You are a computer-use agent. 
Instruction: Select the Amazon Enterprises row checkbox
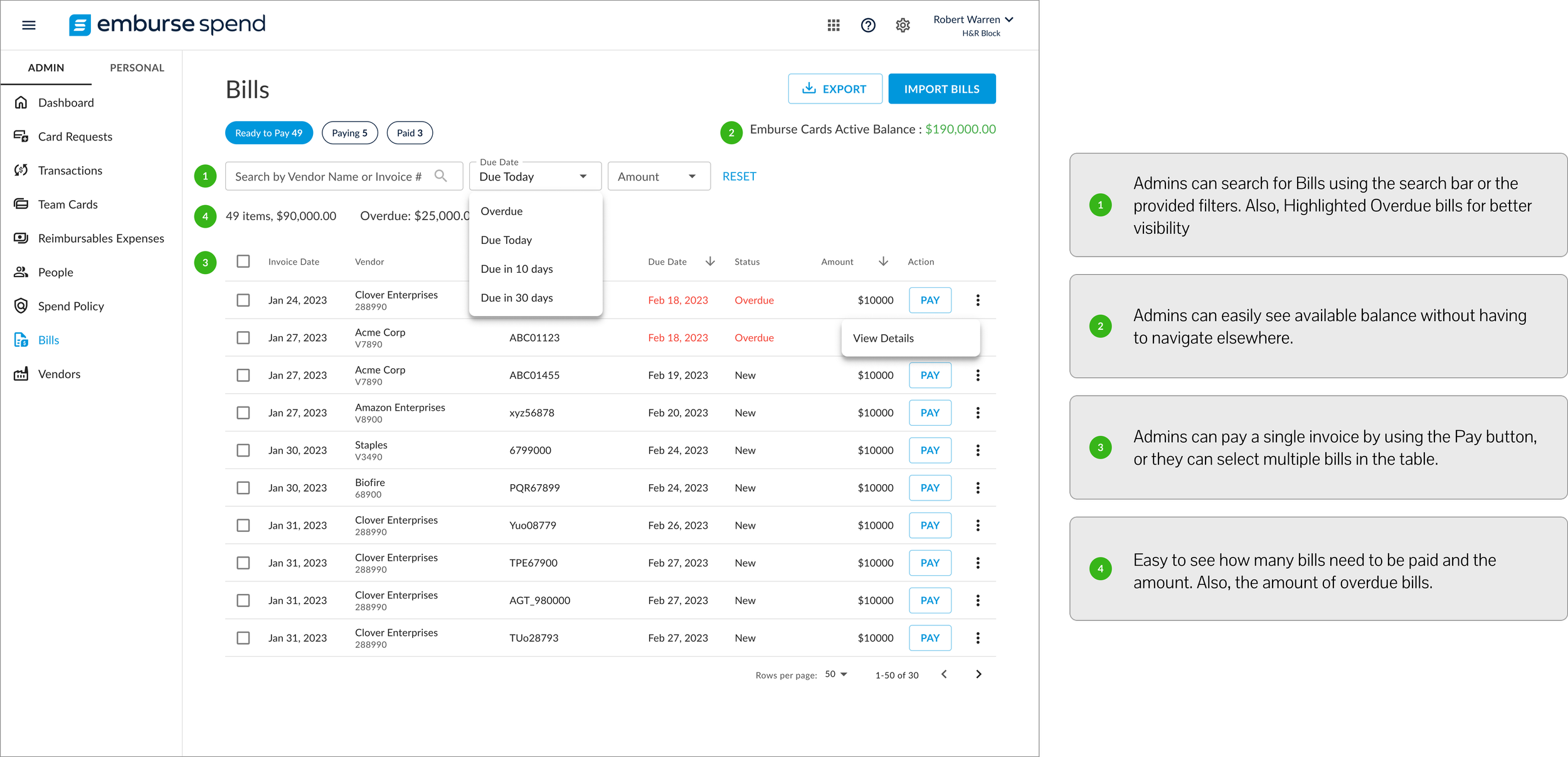click(243, 413)
